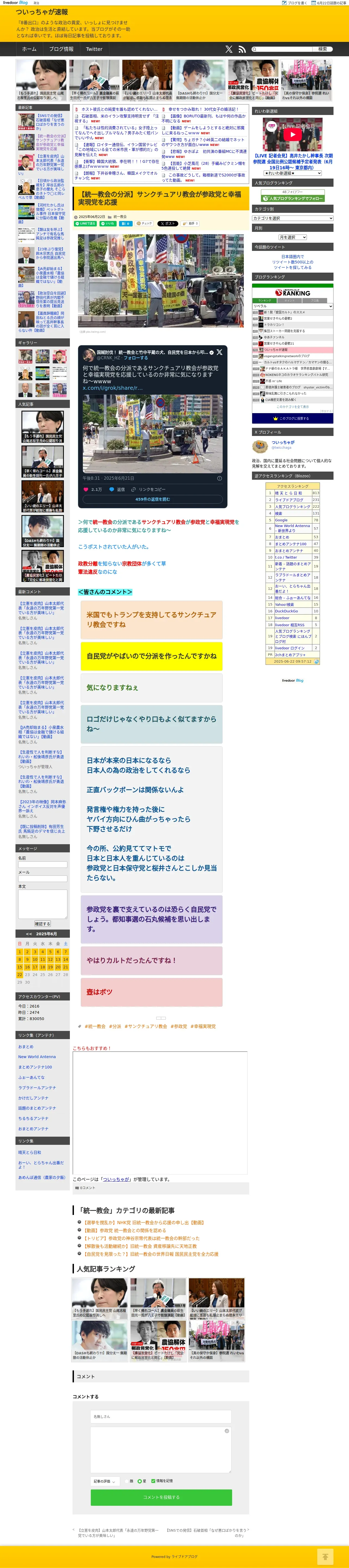This screenshot has width=349, height=1568.
Task: Open the X (Twitter) icon in navigation bar
Action: (229, 49)
